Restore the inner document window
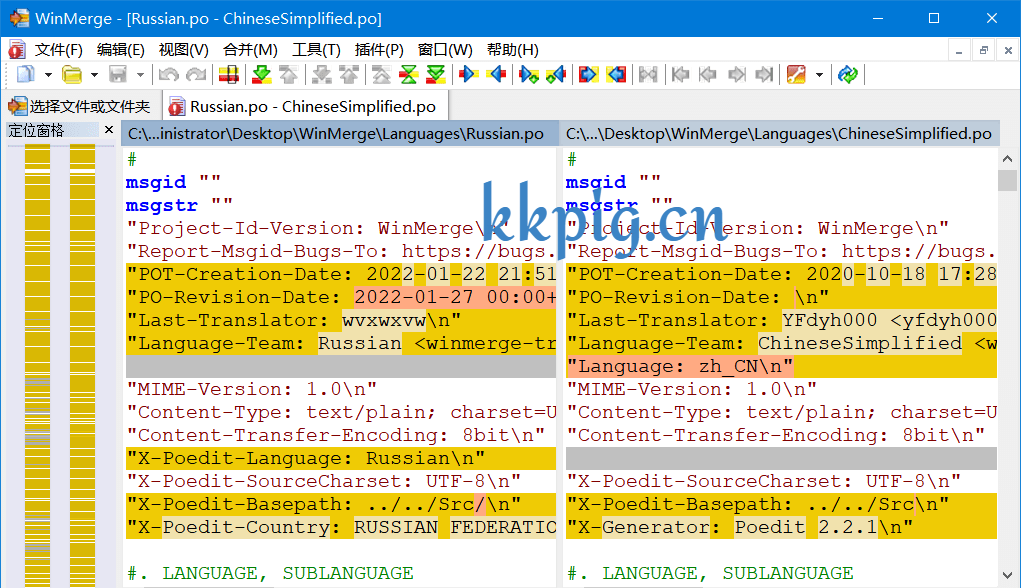The height and width of the screenshot is (588, 1021). (983, 50)
